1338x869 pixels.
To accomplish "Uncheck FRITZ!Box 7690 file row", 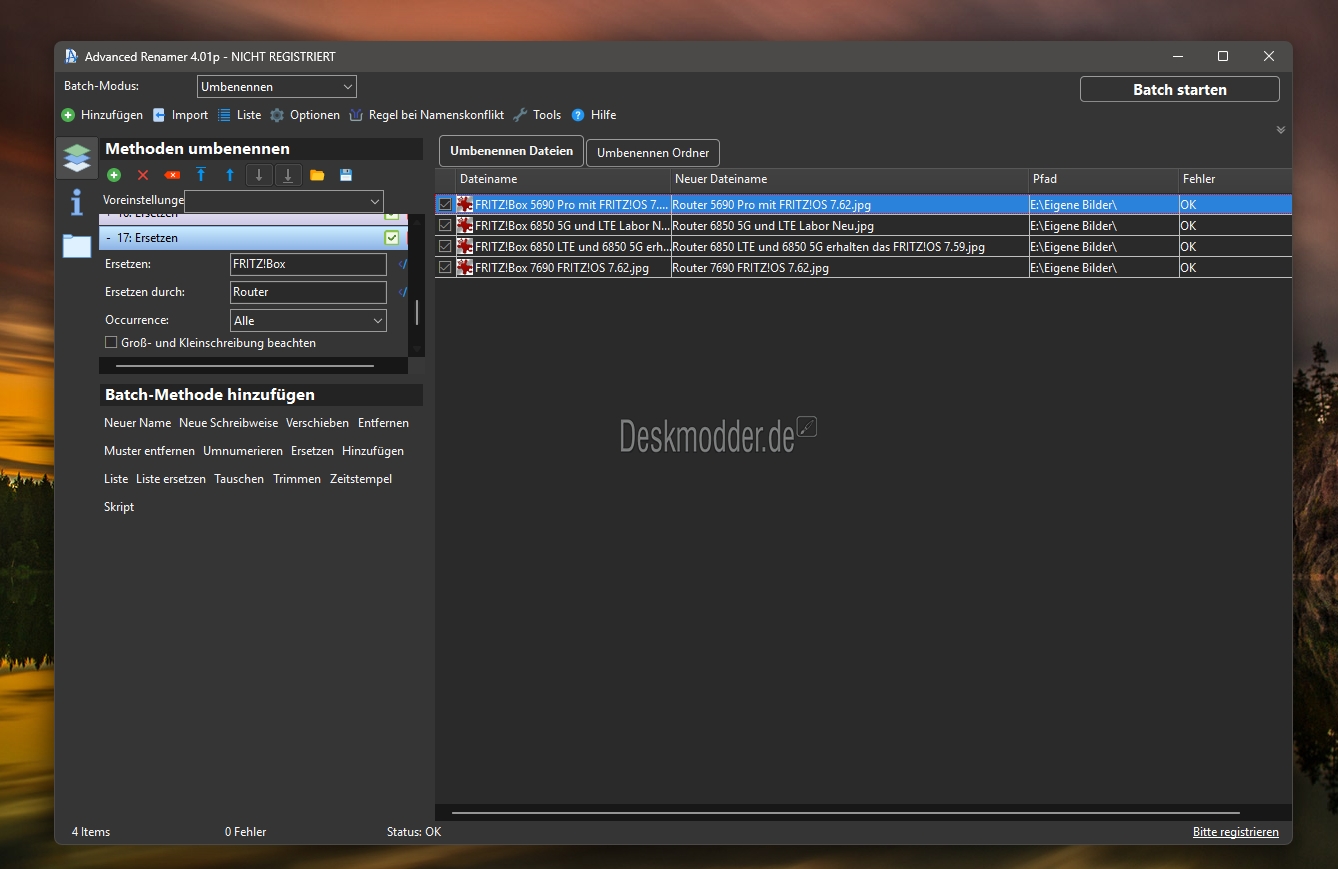I will 445,267.
